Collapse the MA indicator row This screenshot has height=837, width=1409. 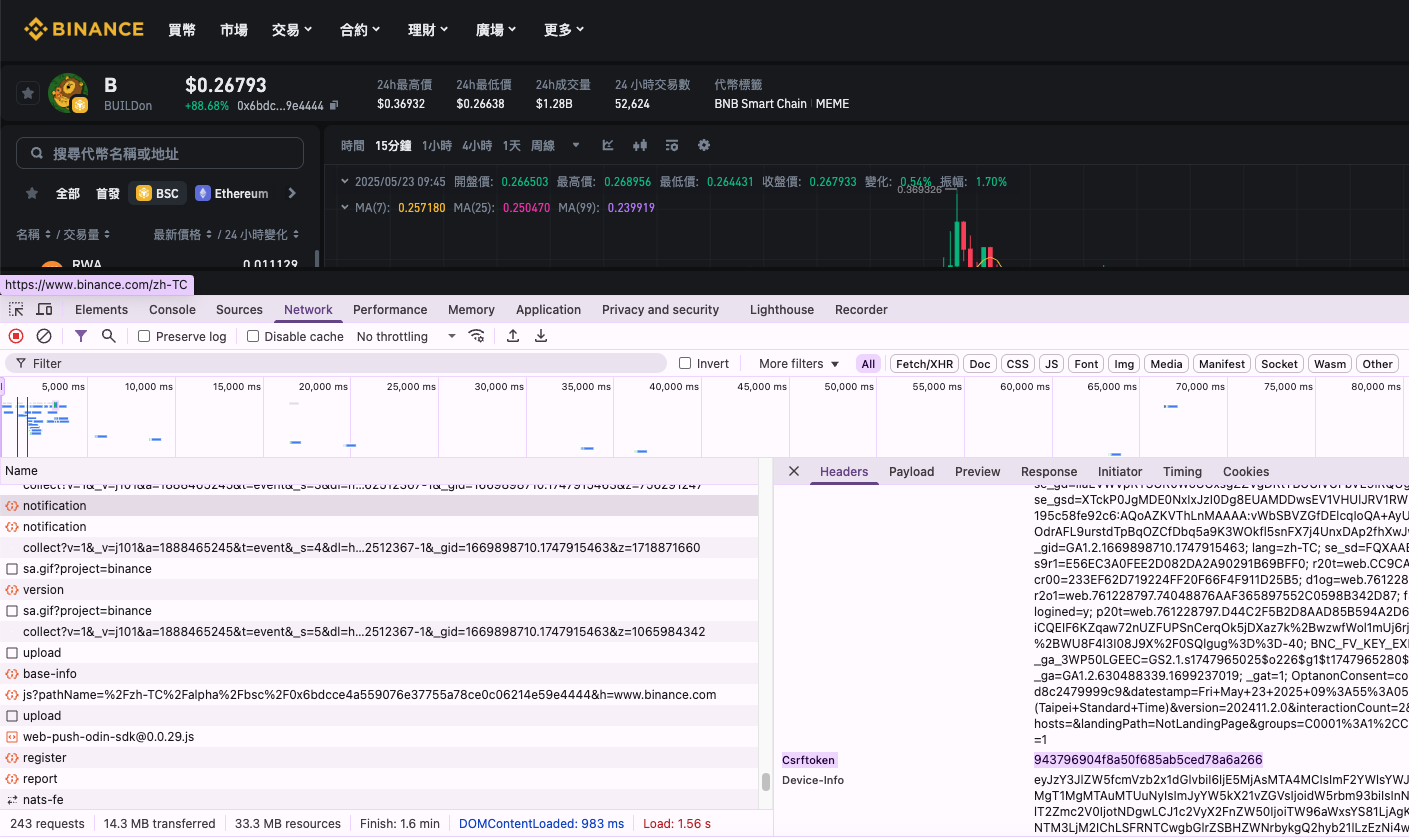(346, 207)
